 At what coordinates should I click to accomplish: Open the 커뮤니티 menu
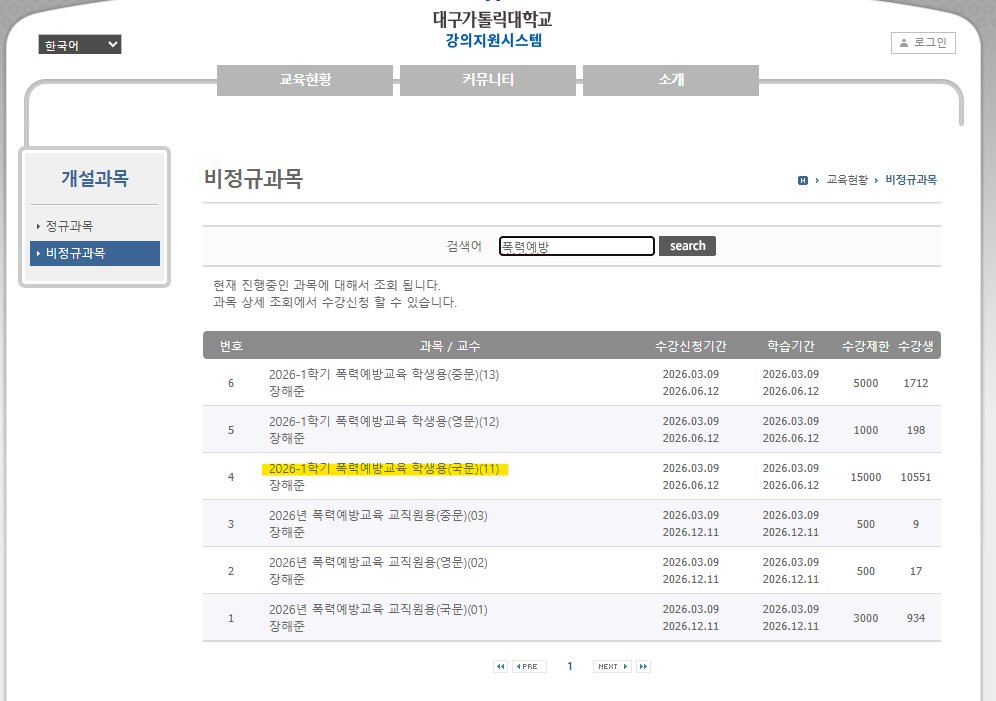[x=488, y=80]
